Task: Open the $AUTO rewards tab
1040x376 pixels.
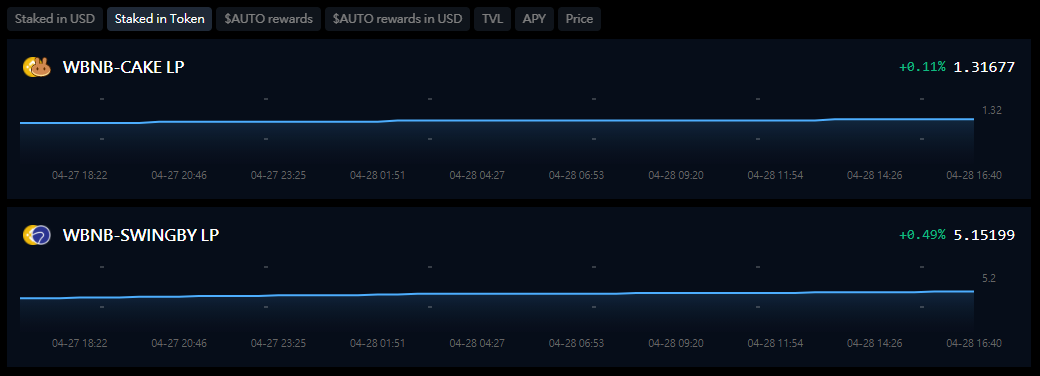Action: (269, 19)
